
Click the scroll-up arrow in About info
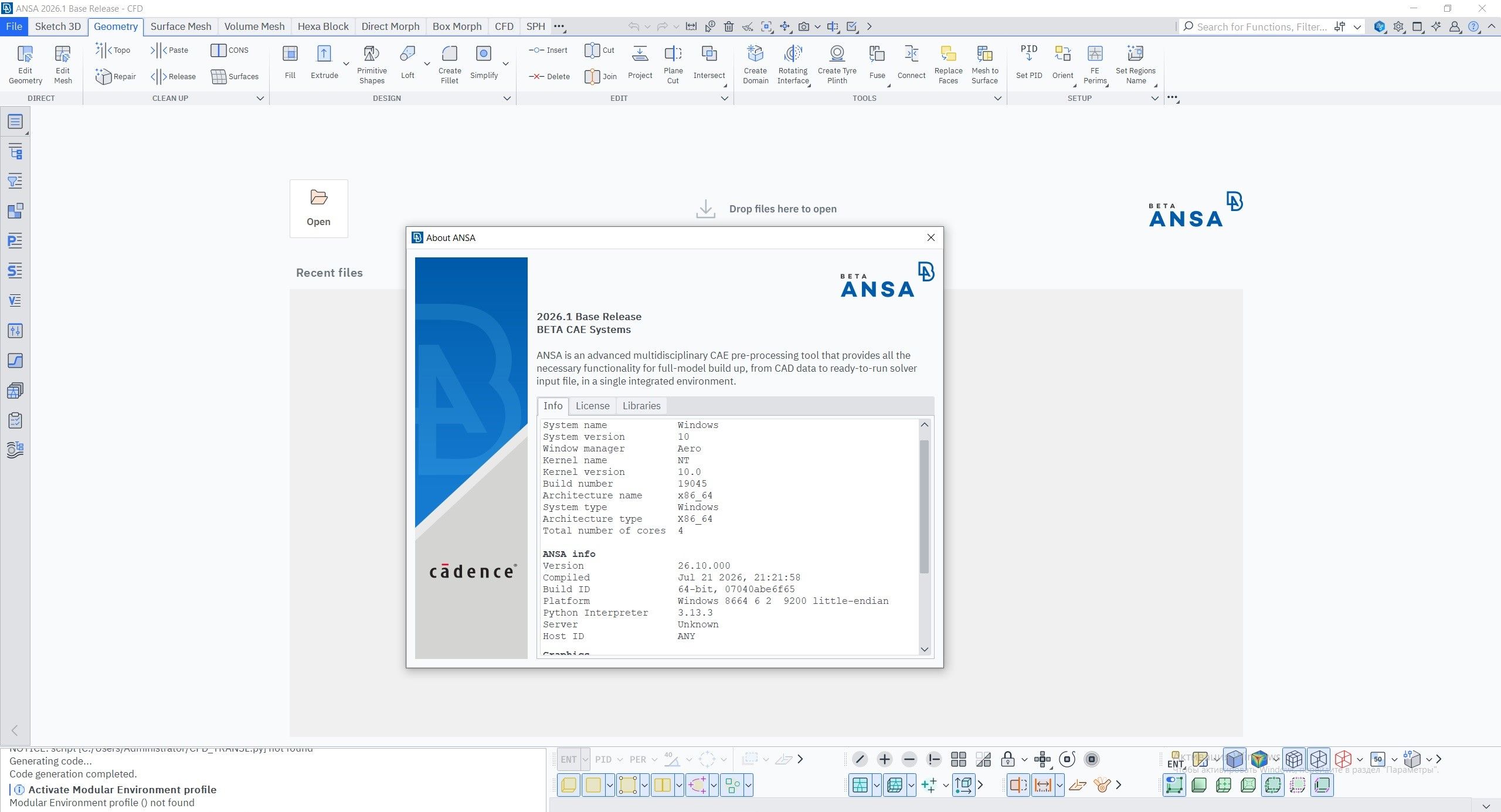(925, 424)
